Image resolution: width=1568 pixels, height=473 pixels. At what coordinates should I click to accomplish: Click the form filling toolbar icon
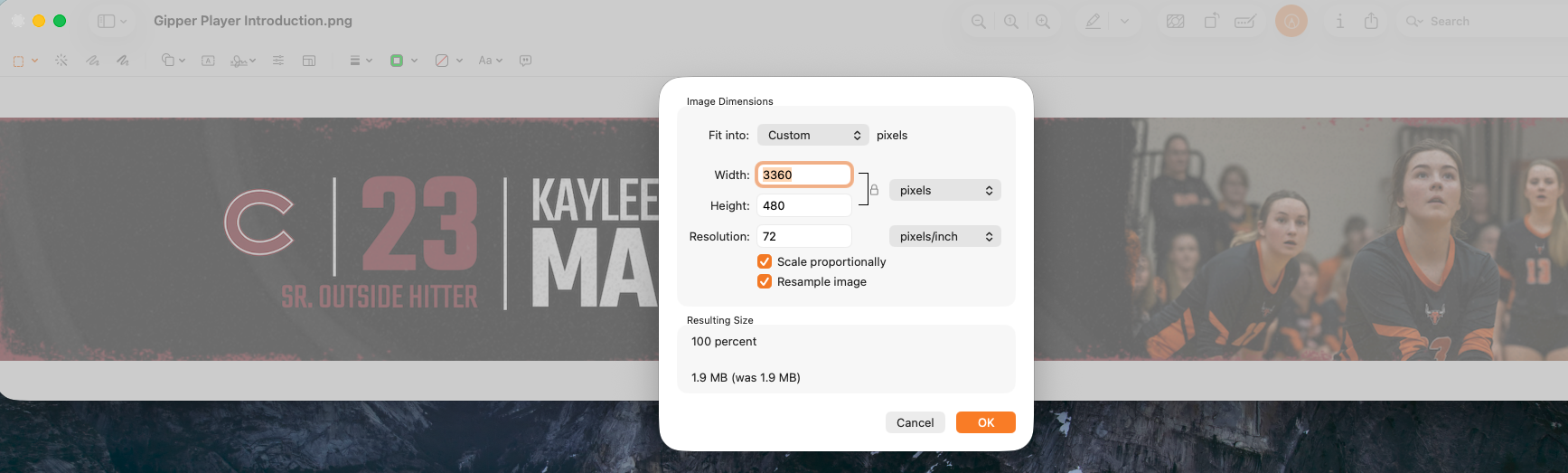click(1245, 22)
